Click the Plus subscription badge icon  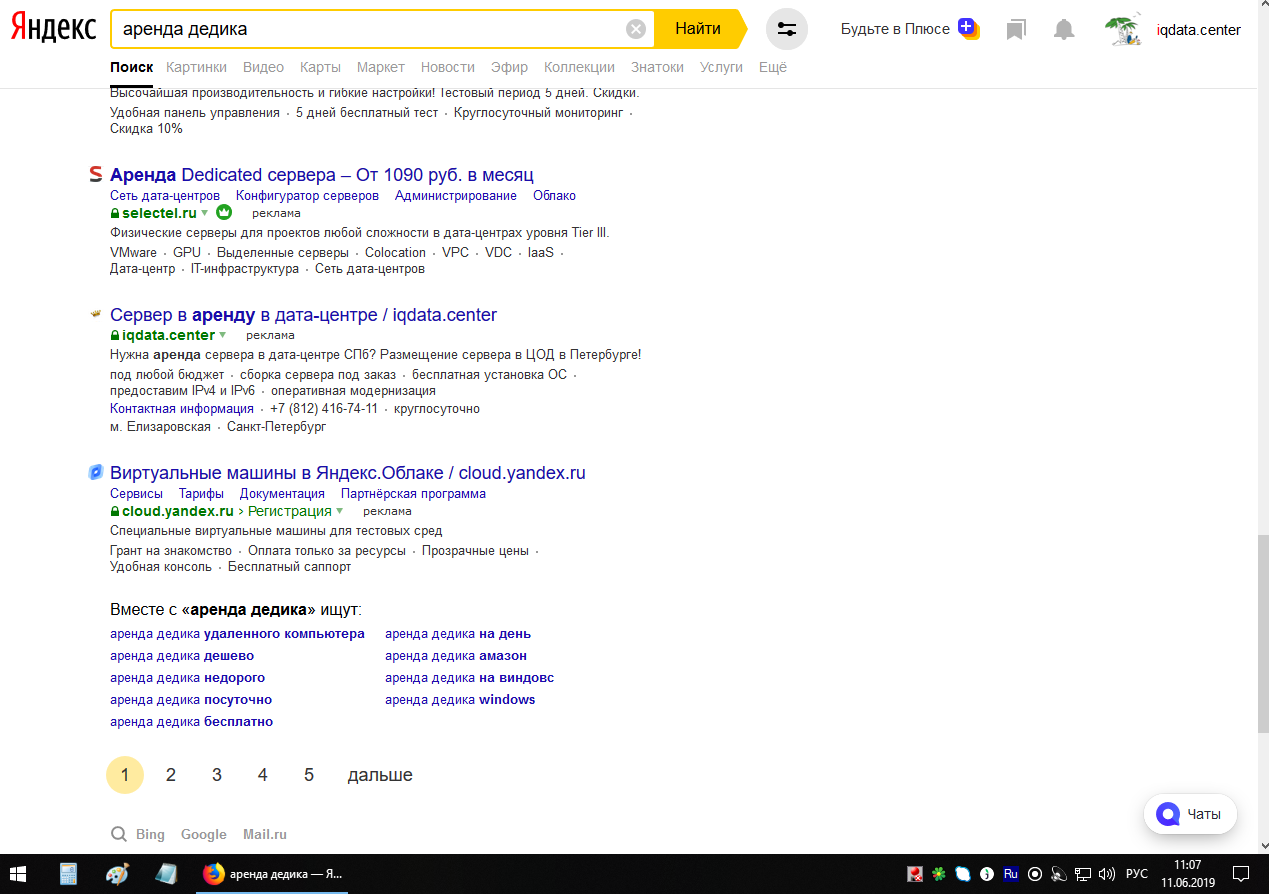tap(967, 28)
